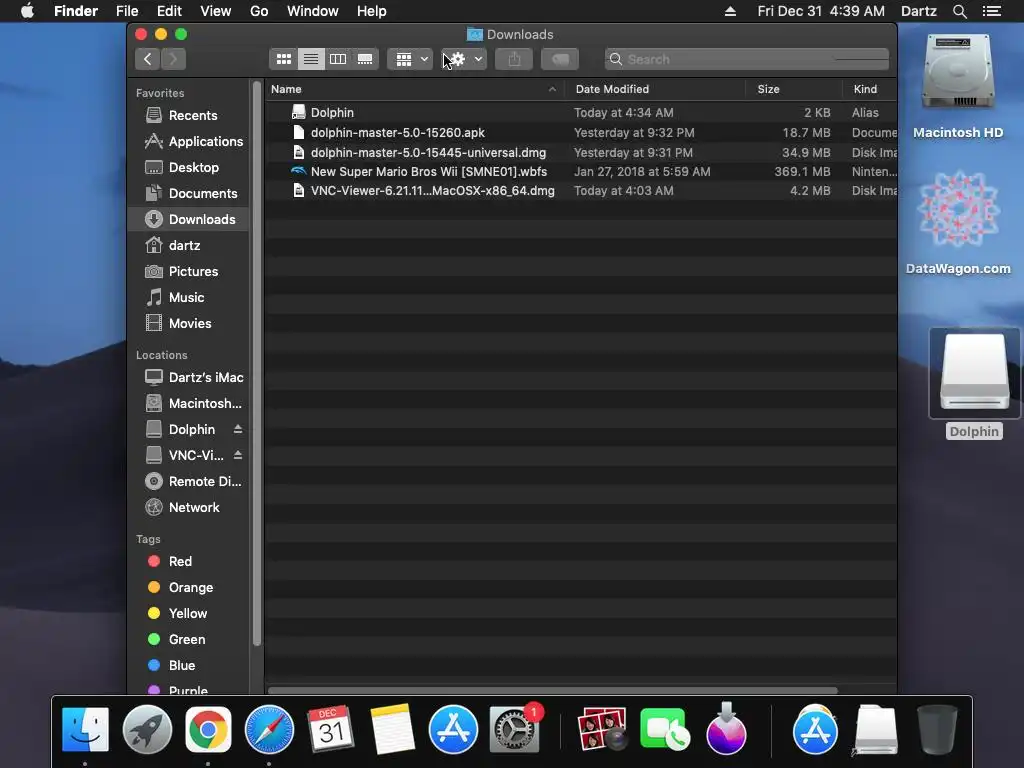Switch Finder to column view

(x=338, y=59)
